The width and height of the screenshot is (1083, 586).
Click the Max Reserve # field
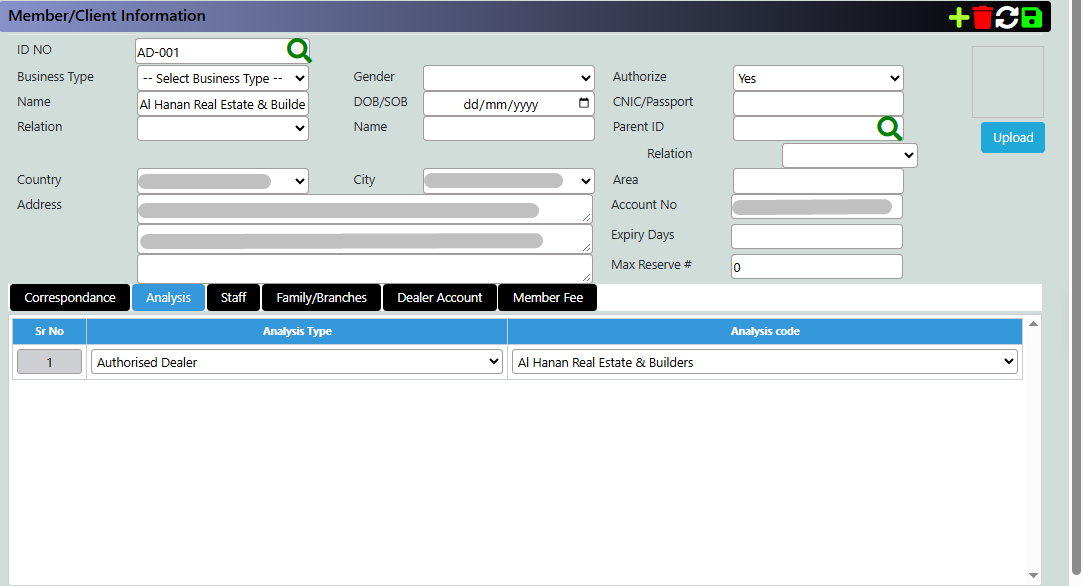[816, 267]
